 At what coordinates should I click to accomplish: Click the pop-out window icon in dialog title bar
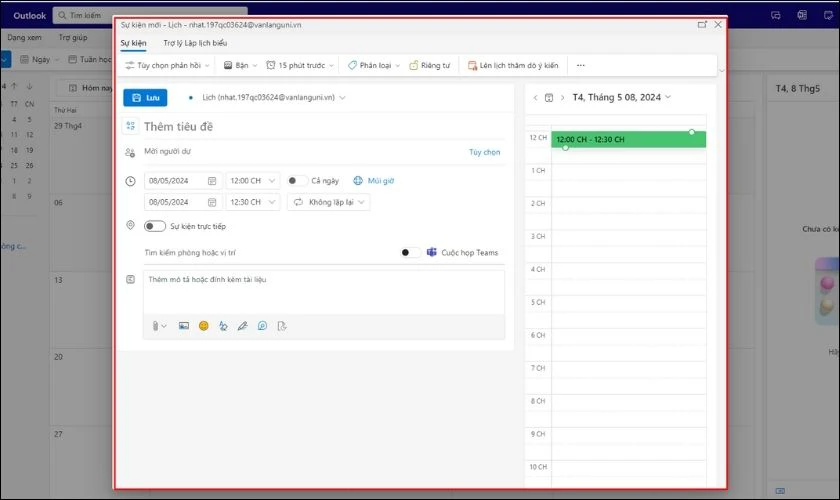click(x=702, y=25)
